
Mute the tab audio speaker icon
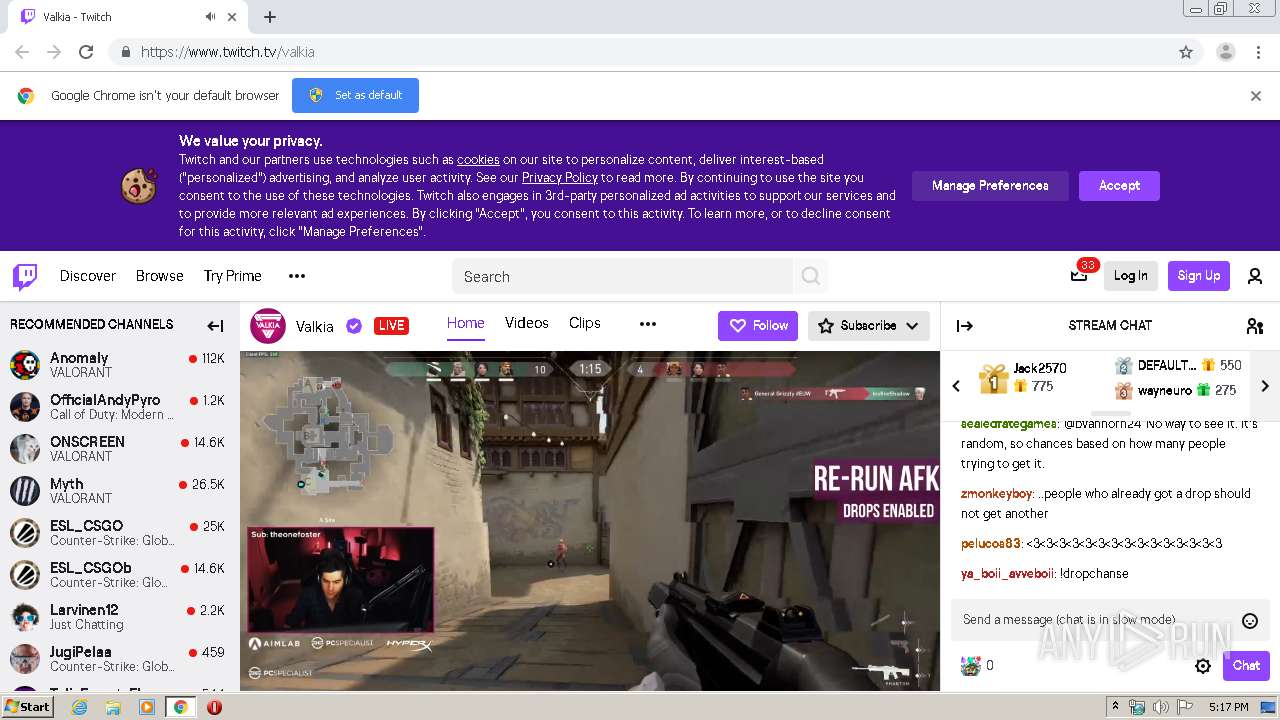[x=210, y=17]
